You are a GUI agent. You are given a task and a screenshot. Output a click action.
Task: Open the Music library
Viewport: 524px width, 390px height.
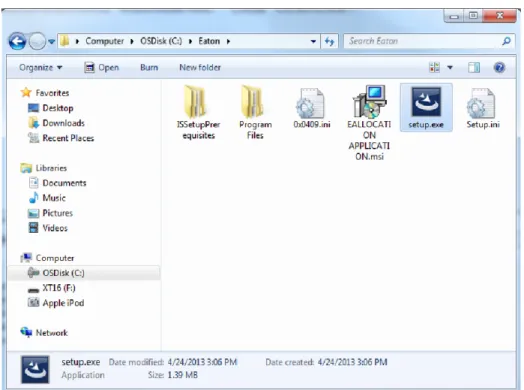point(54,198)
